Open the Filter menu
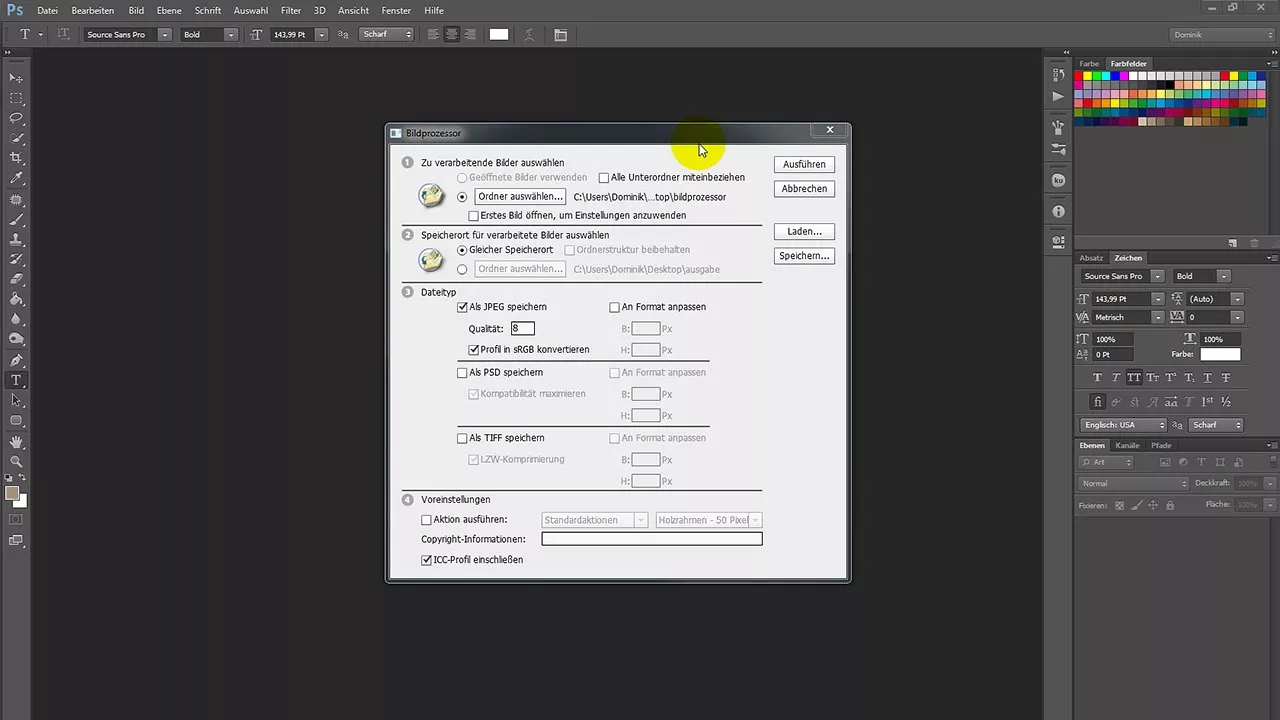The image size is (1280, 720). tap(290, 10)
